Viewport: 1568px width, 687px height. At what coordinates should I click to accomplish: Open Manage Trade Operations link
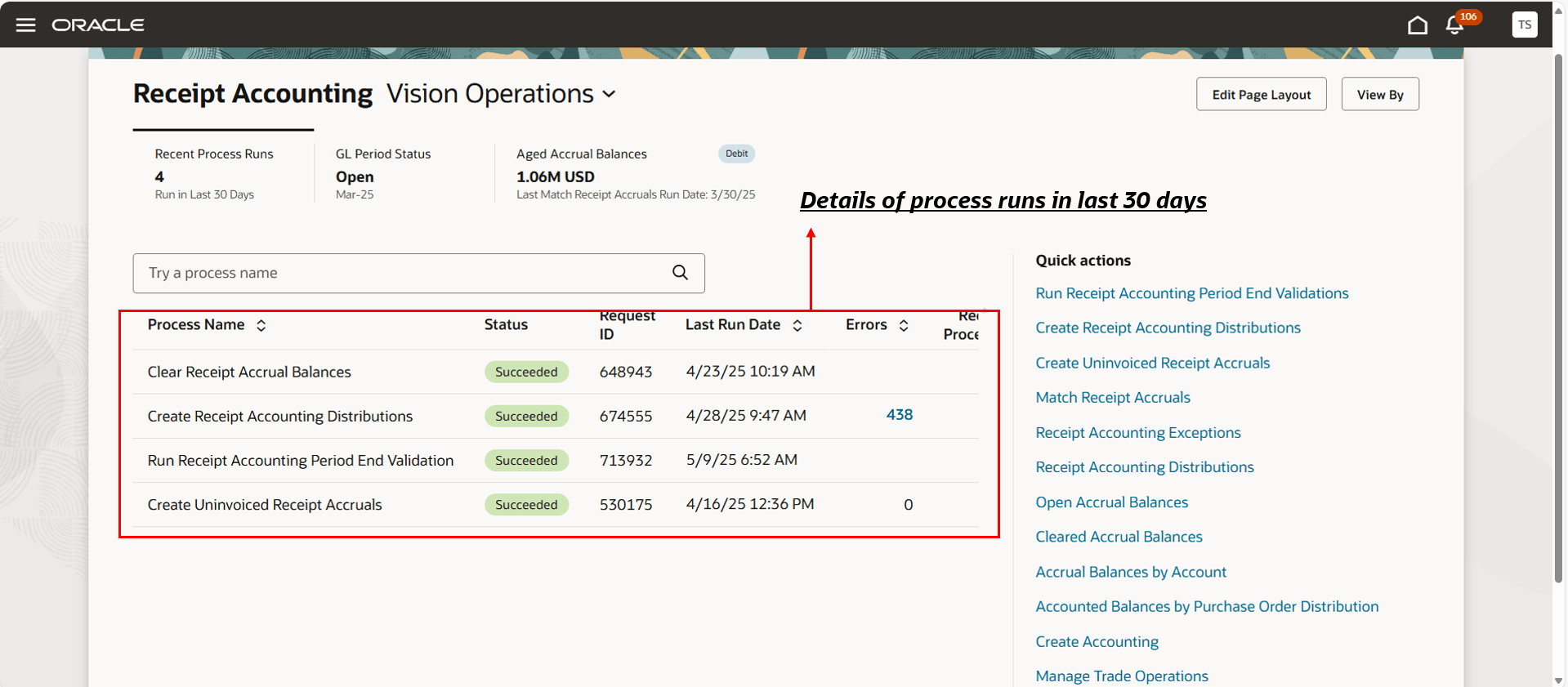pyautogui.click(x=1122, y=676)
